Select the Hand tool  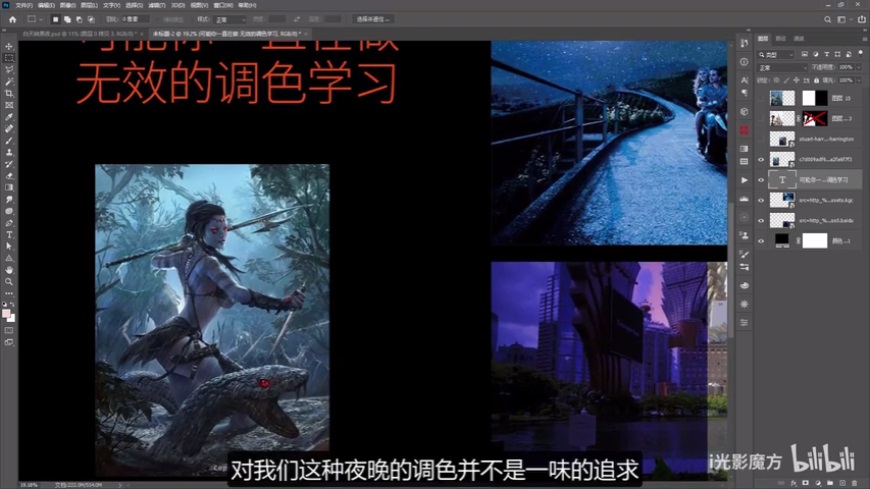point(9,270)
